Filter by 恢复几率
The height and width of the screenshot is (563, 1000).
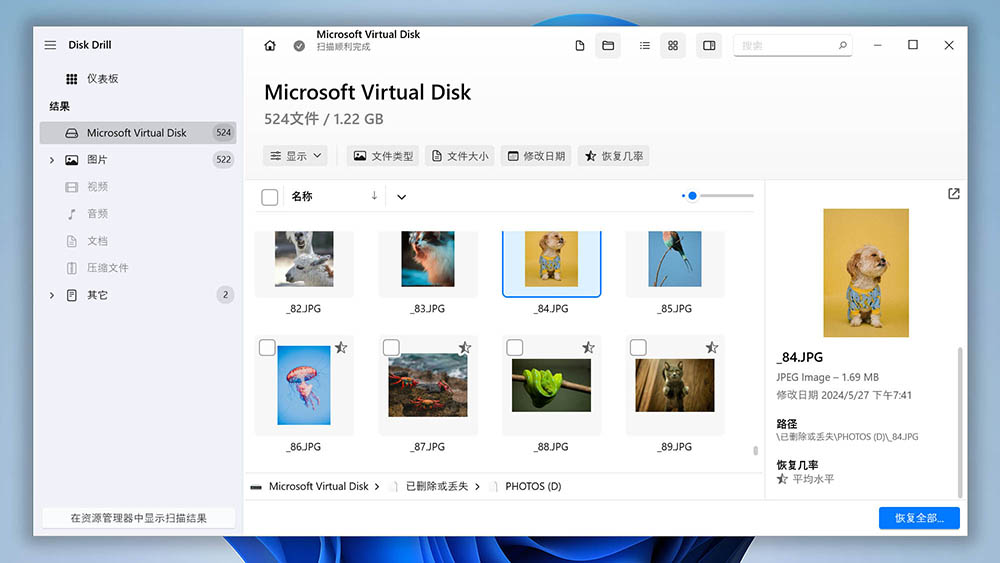[614, 156]
